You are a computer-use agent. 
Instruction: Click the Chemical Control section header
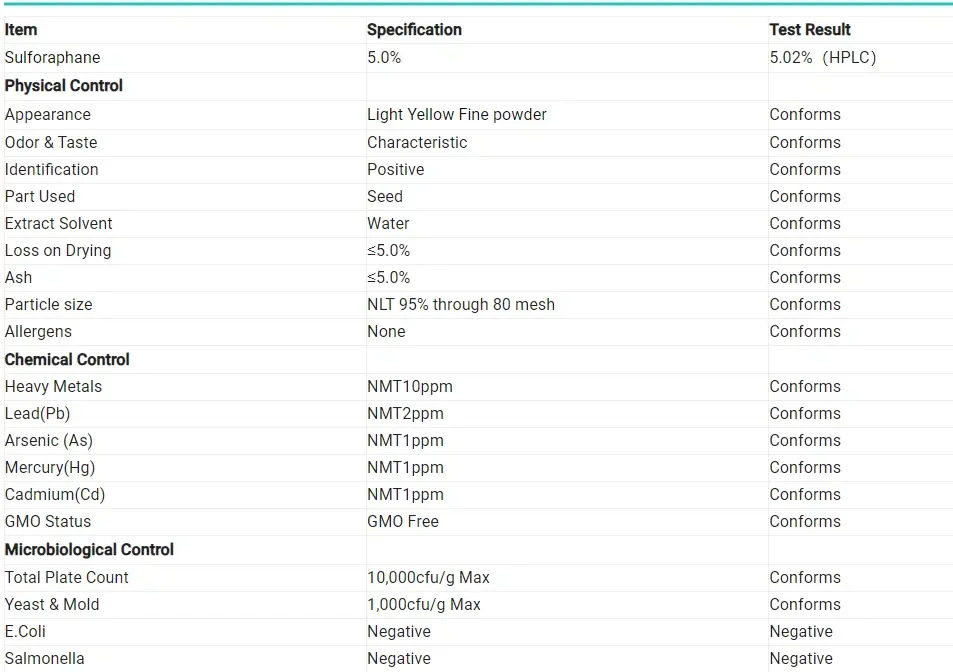[67, 359]
